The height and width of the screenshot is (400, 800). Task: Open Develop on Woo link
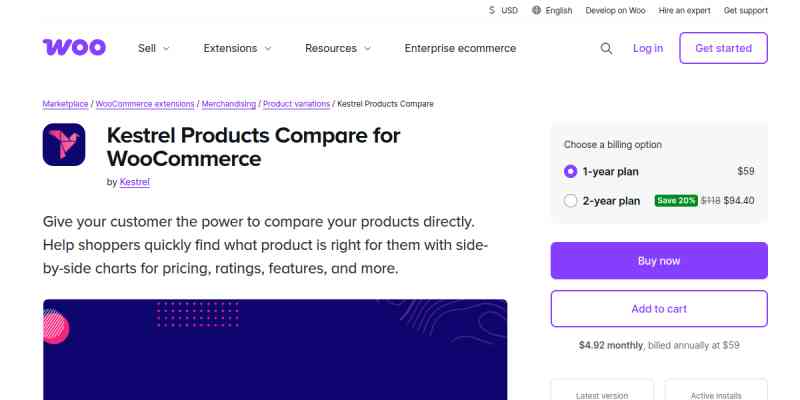point(615,10)
